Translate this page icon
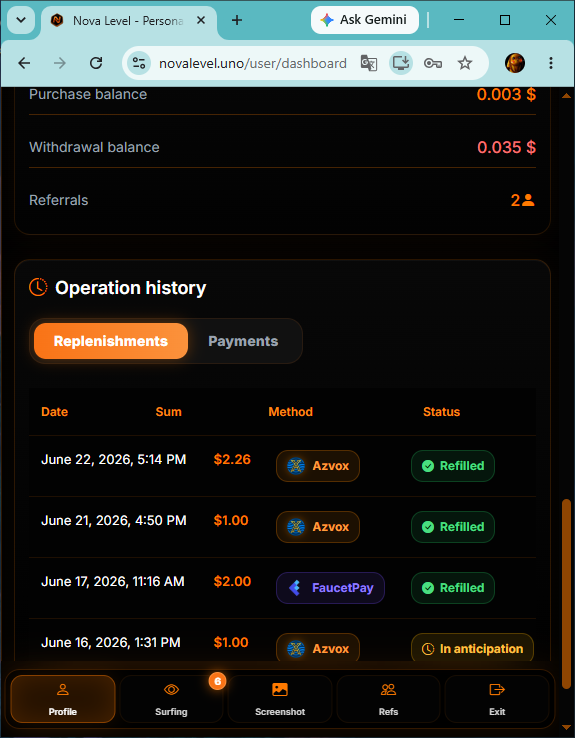 369,63
